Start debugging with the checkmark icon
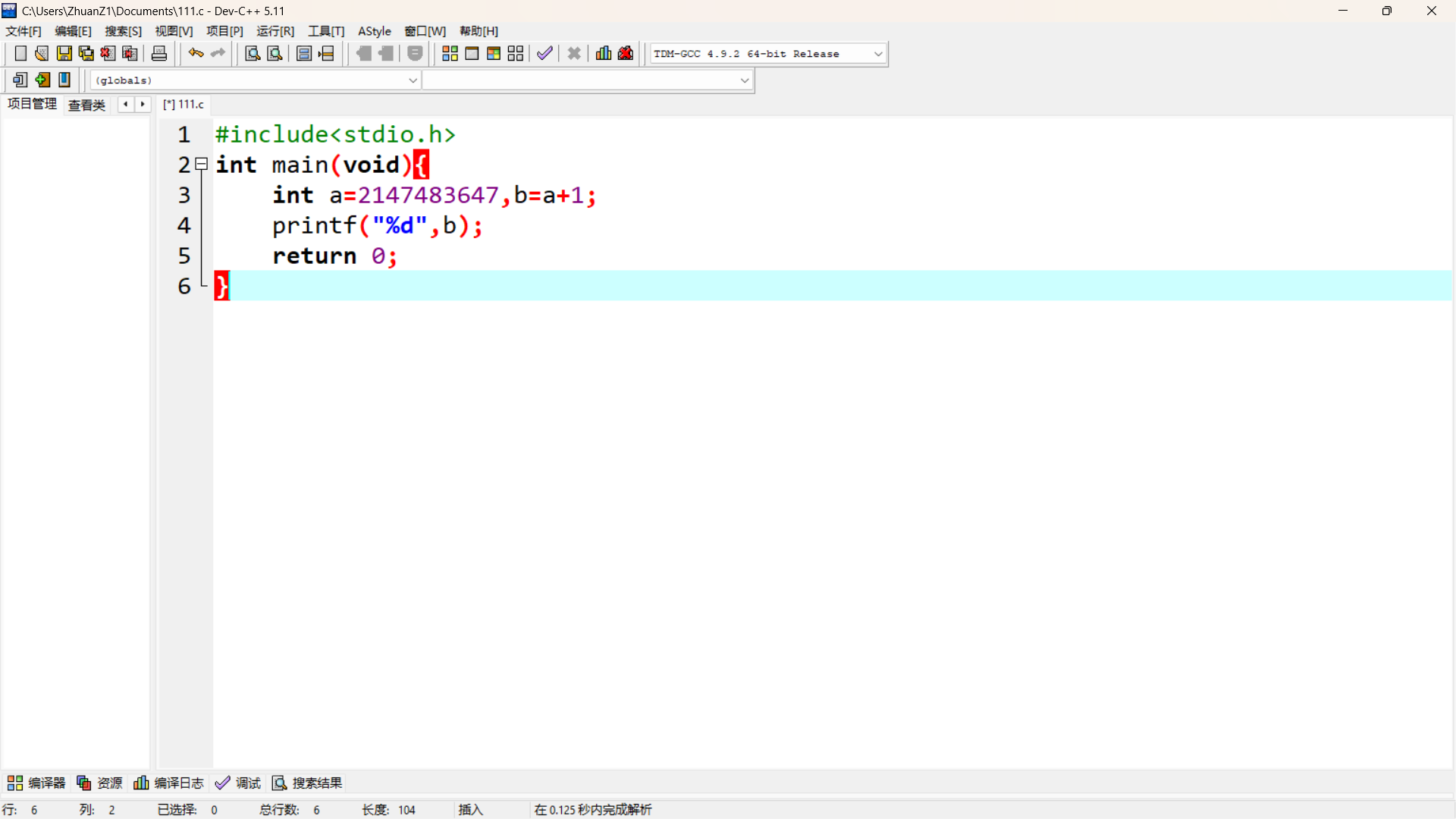This screenshot has height=819, width=1456. click(544, 54)
